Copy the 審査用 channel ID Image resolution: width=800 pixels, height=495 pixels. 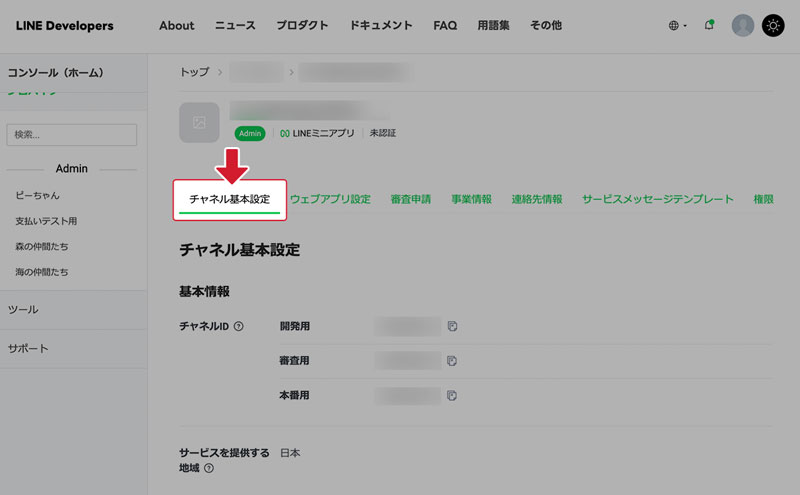(x=452, y=360)
